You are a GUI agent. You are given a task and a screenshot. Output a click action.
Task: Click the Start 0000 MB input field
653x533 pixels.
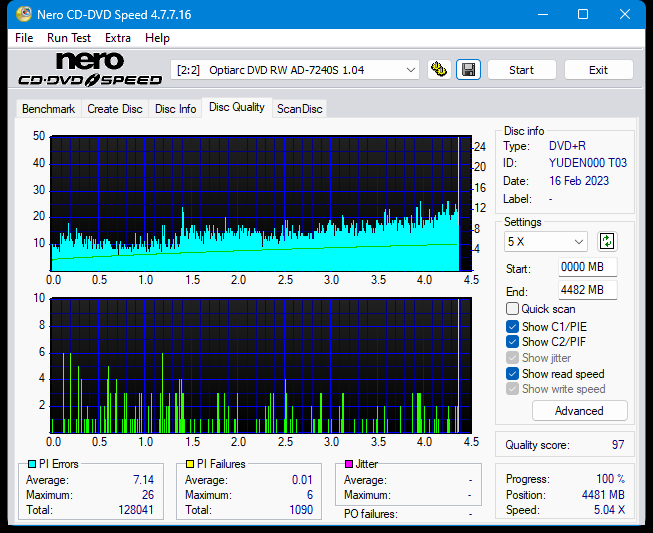(588, 267)
